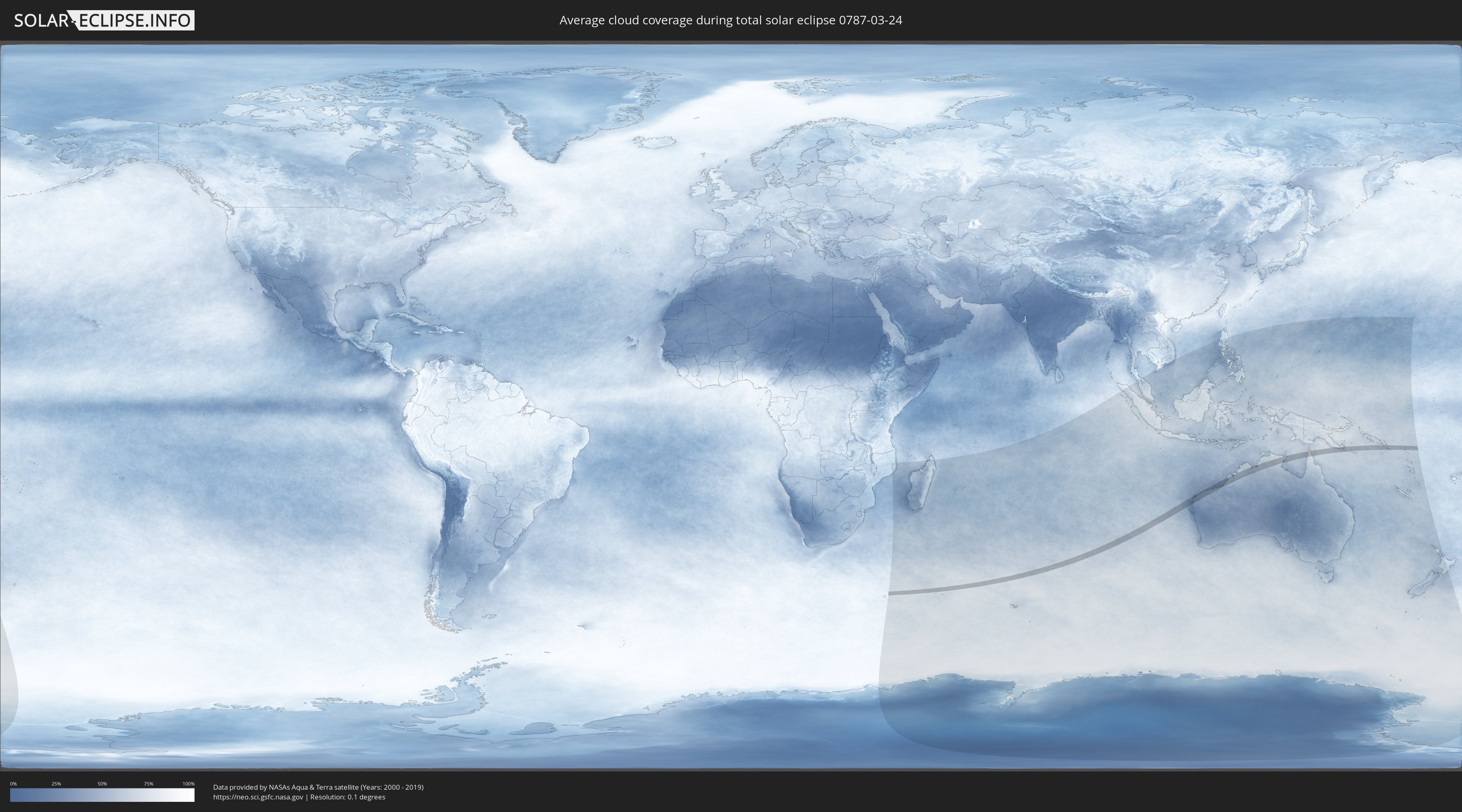Viewport: 1462px width, 812px height.
Task: Click the '75%' legend label
Action: click(148, 784)
